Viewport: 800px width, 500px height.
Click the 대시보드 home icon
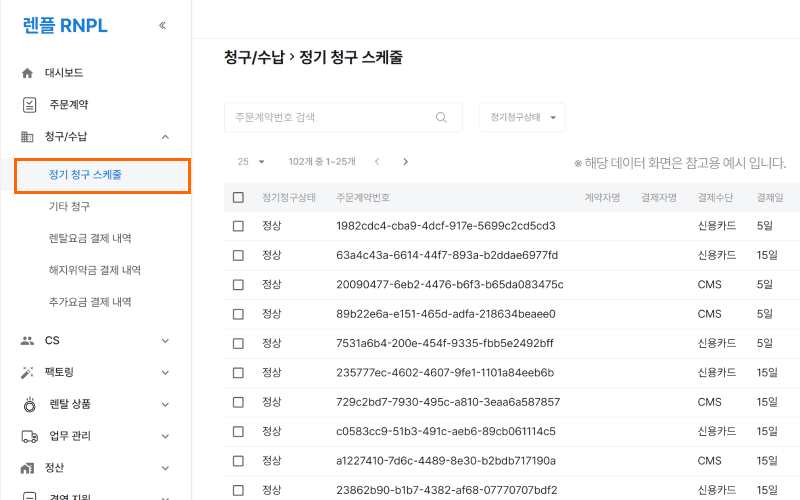[x=28, y=73]
